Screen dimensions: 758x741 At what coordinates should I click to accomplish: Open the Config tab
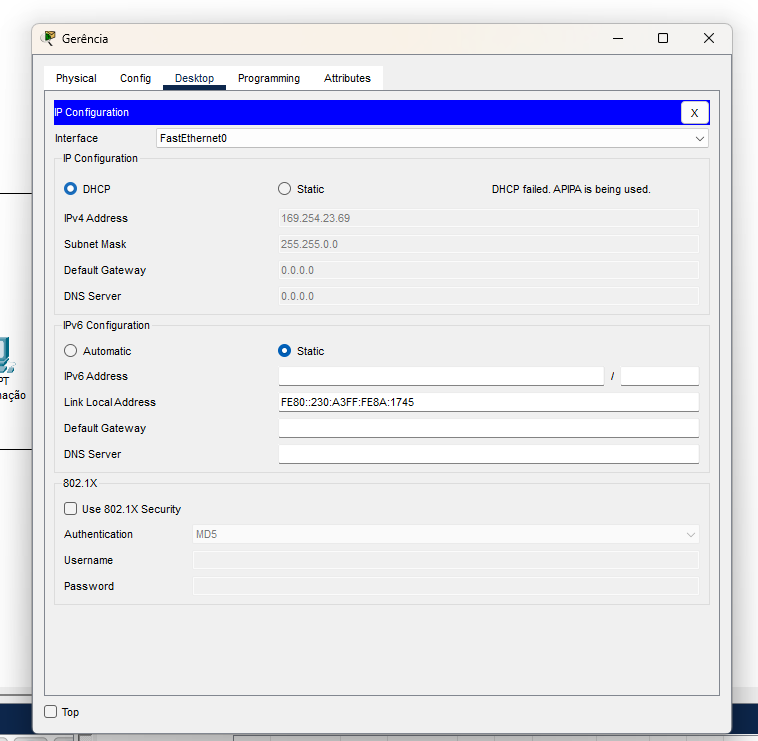point(135,78)
